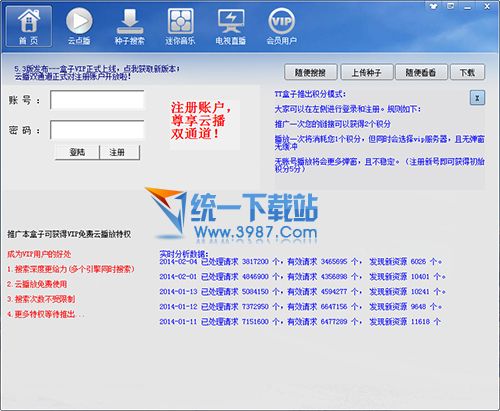Click the 4.更多特权等待推出 benefit line
This screenshot has height=411, width=500.
(x=46, y=314)
